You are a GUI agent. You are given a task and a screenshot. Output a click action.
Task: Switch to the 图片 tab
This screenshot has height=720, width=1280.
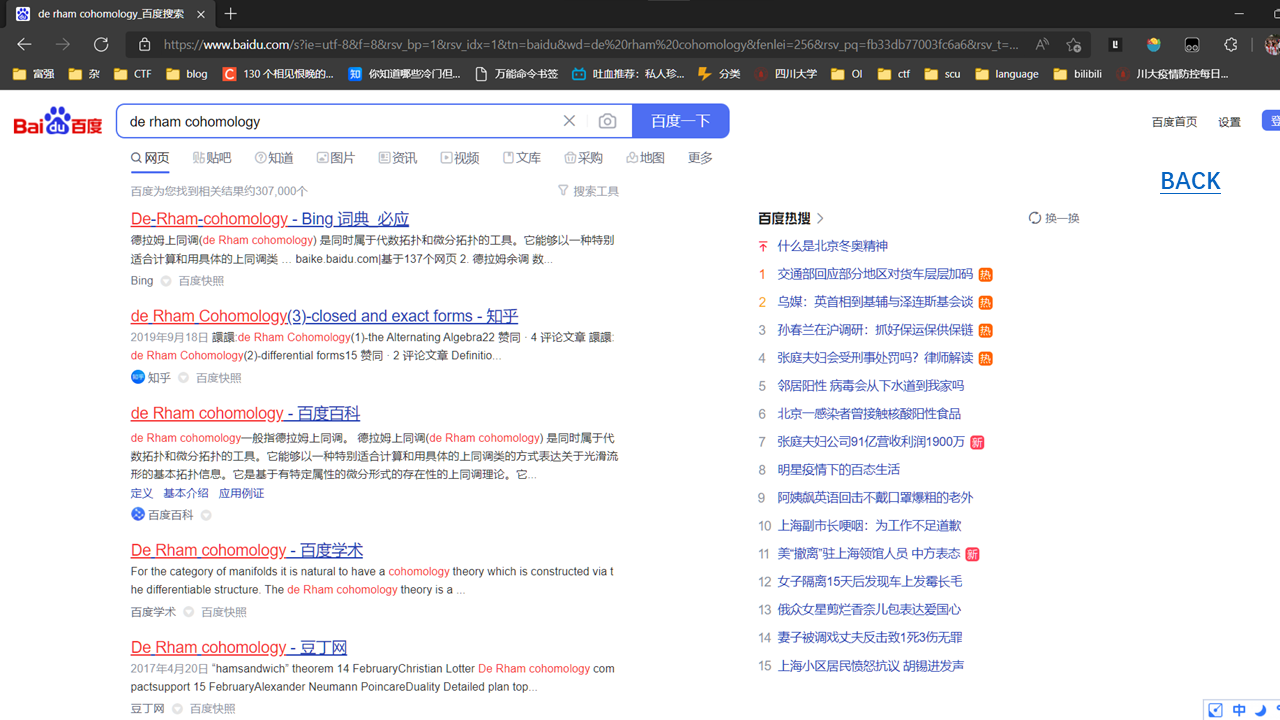coord(336,158)
